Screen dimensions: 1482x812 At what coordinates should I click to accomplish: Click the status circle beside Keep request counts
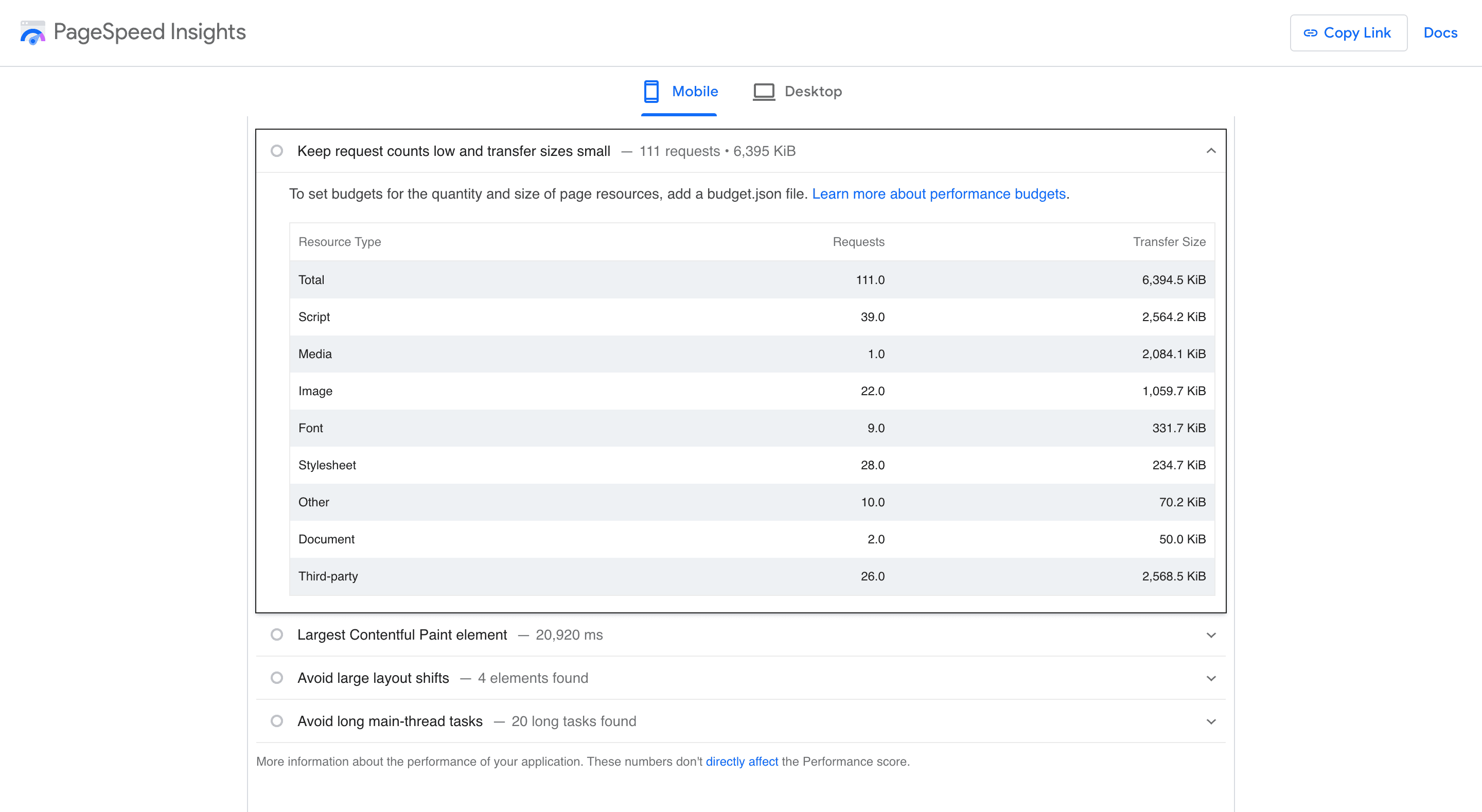(277, 151)
